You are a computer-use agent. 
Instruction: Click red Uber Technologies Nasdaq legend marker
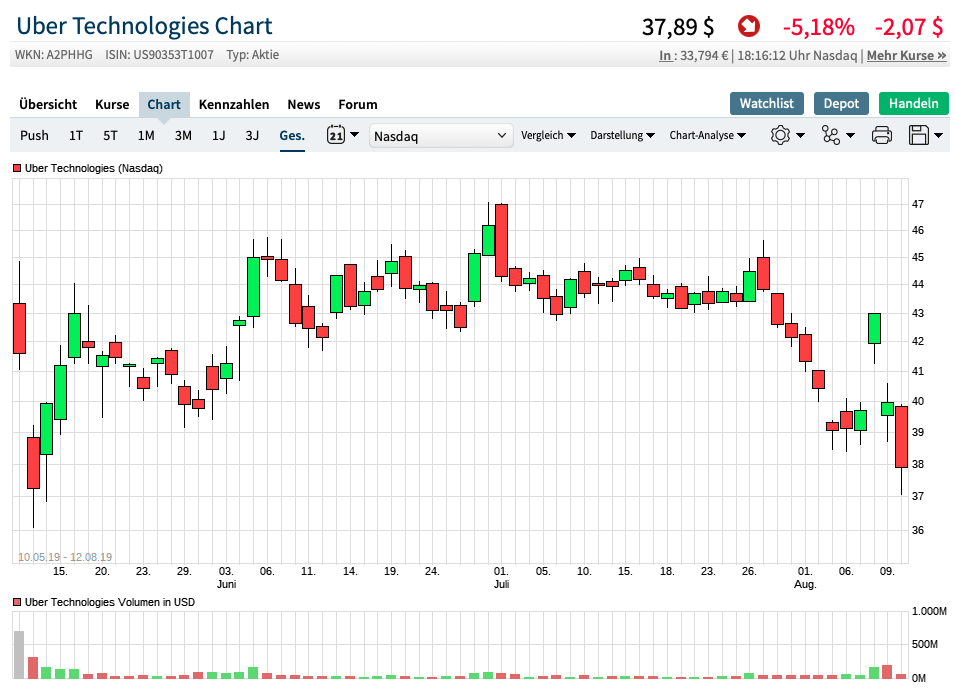tap(17, 169)
